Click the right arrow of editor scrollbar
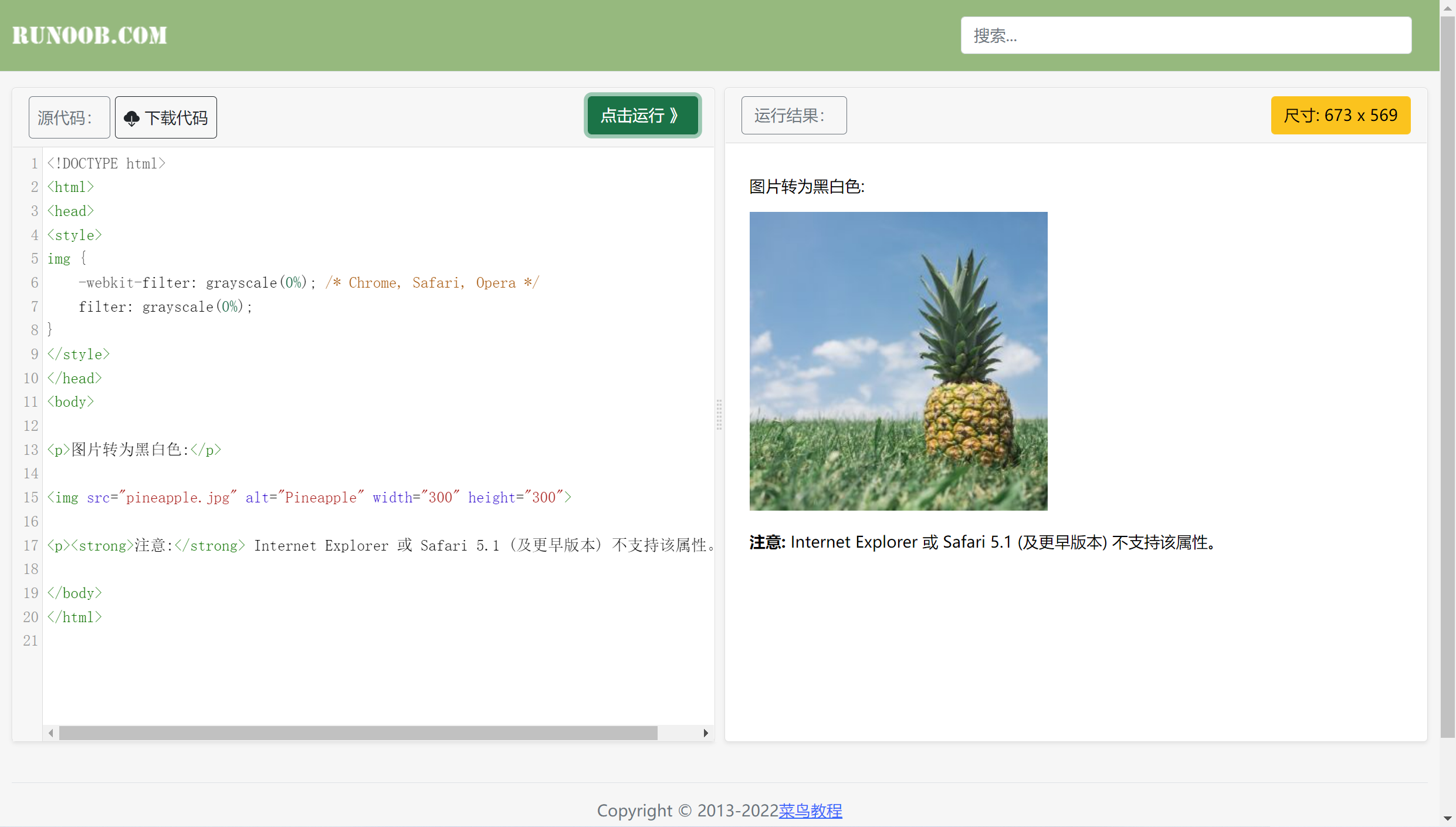1456x827 pixels. tap(706, 733)
